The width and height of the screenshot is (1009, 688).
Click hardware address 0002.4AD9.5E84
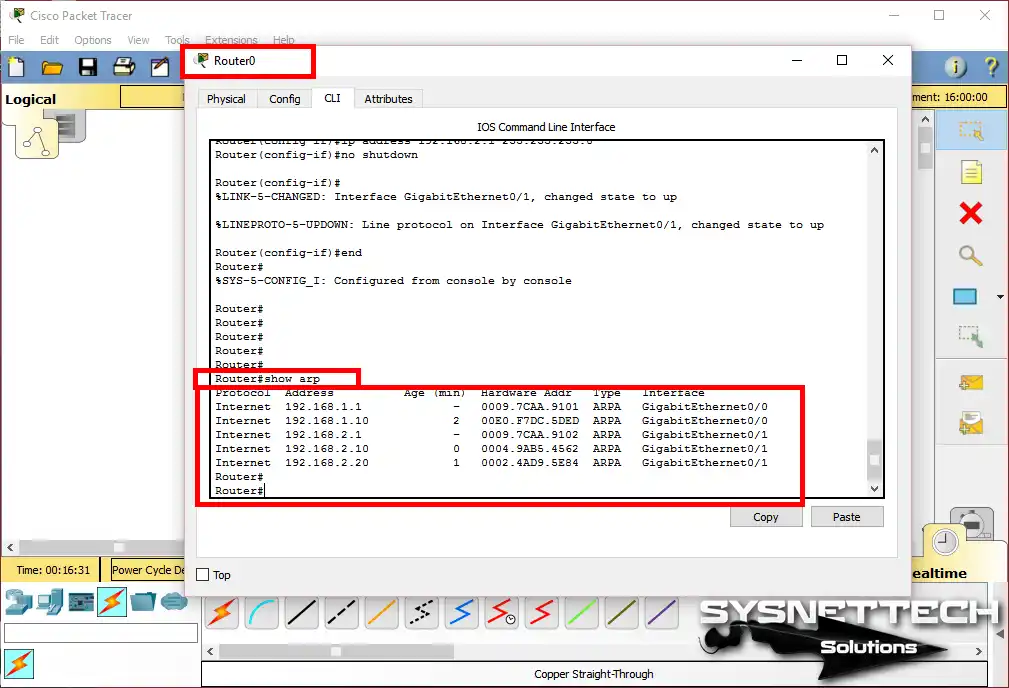pyautogui.click(x=530, y=463)
